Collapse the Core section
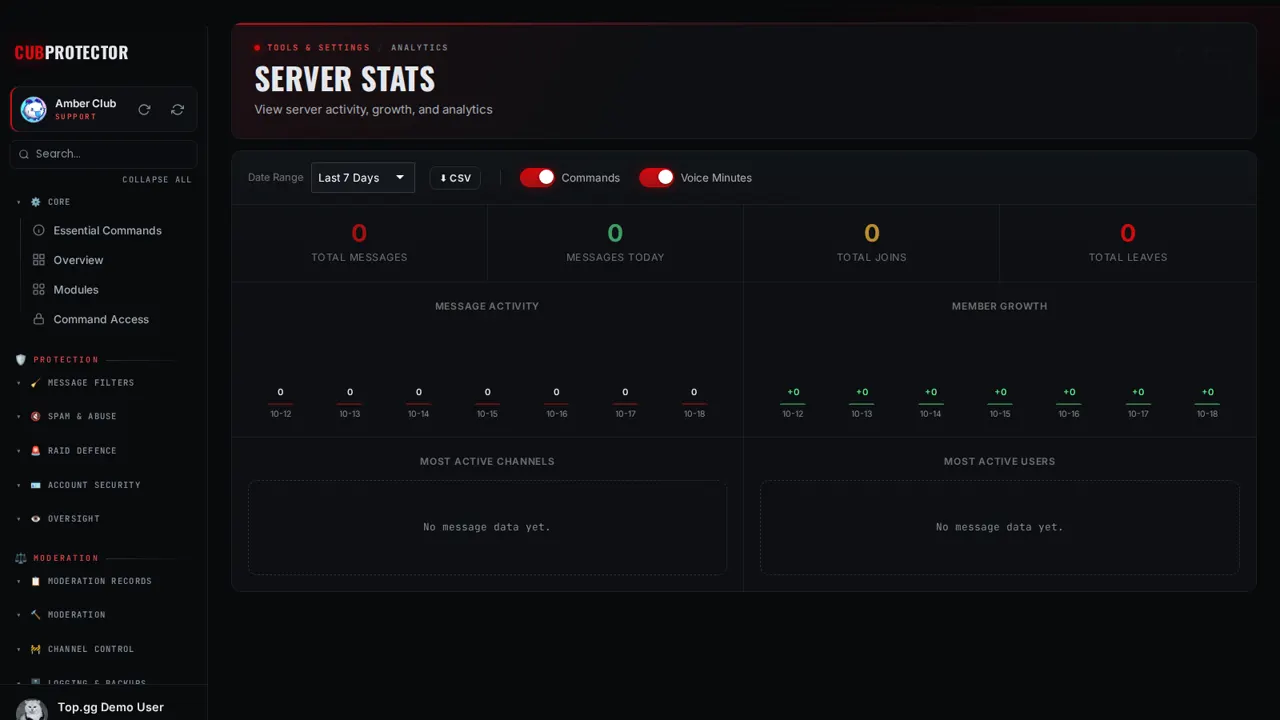1280x720 pixels. click(x=19, y=202)
